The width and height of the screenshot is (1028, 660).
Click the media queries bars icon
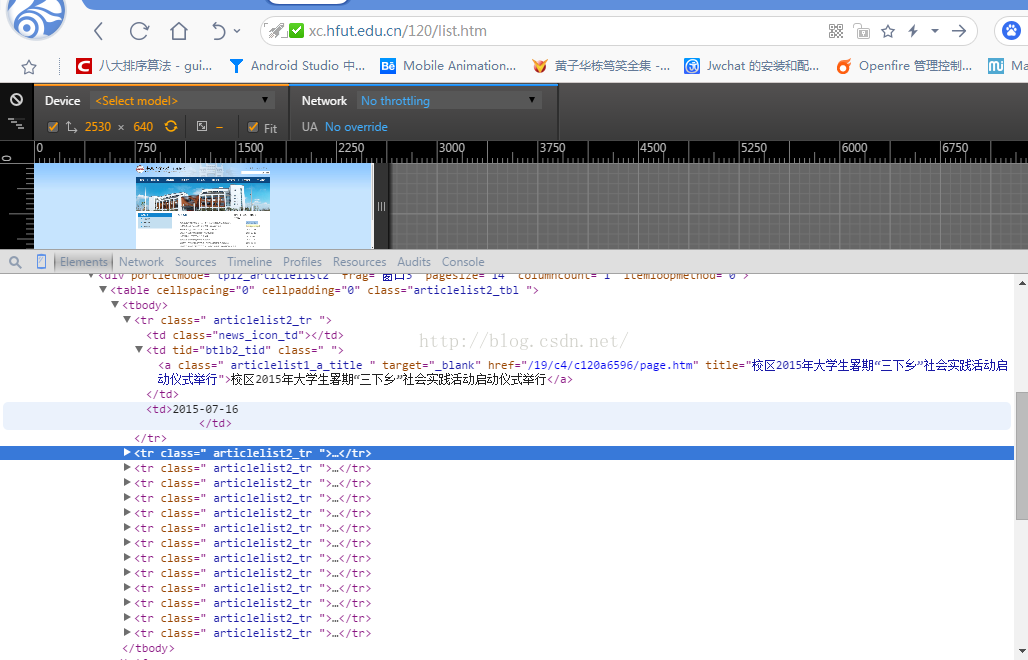point(16,123)
